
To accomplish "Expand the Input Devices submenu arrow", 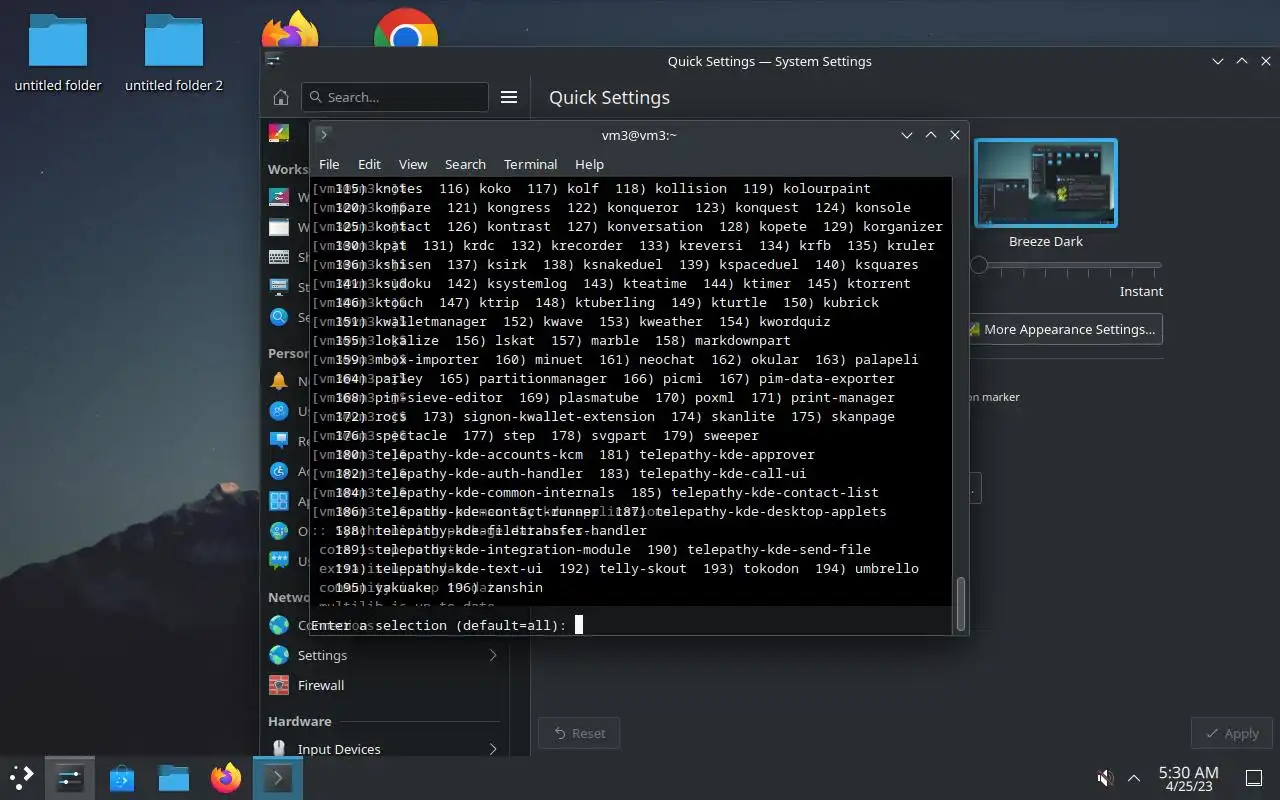I will pos(493,749).
